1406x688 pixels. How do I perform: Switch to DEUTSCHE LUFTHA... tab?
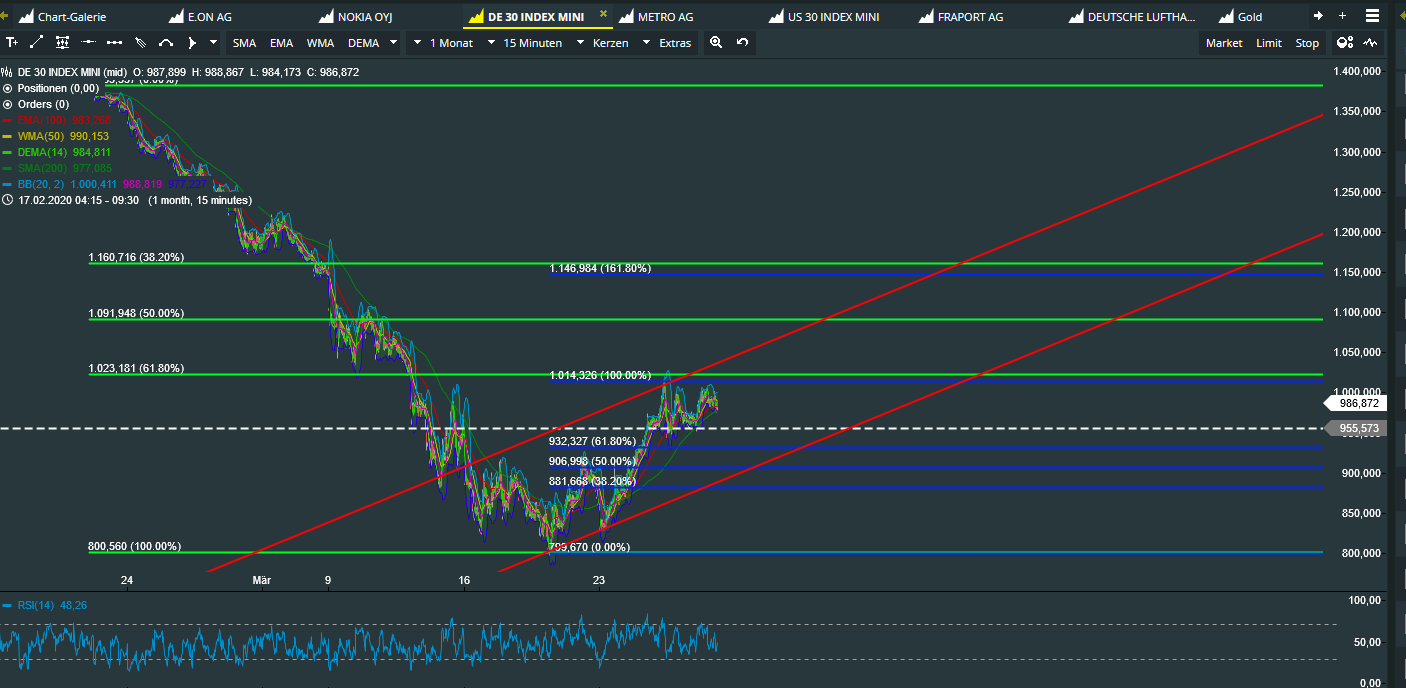[1132, 17]
